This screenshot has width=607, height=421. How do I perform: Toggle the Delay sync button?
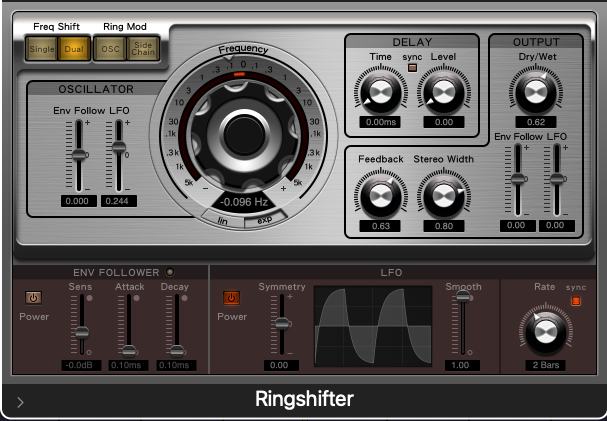tap(413, 68)
